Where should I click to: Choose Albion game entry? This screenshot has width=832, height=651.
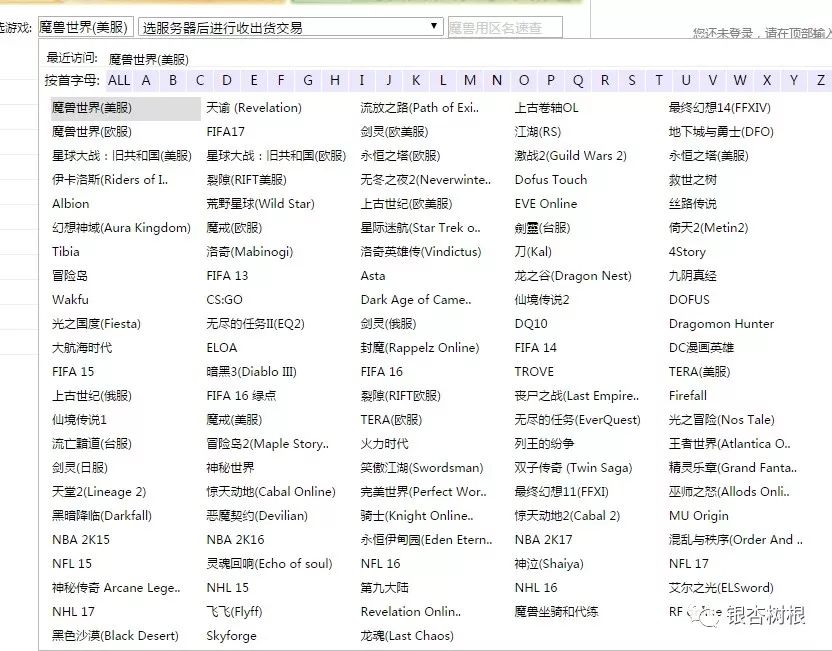click(71, 204)
